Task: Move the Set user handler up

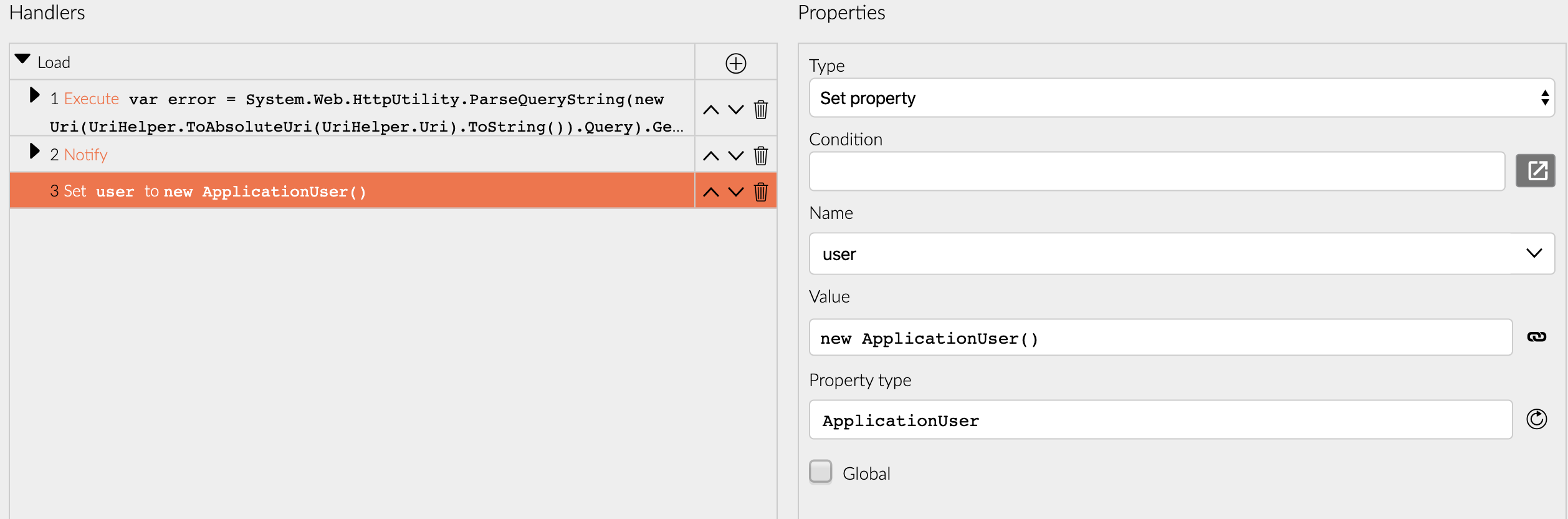Action: [710, 192]
